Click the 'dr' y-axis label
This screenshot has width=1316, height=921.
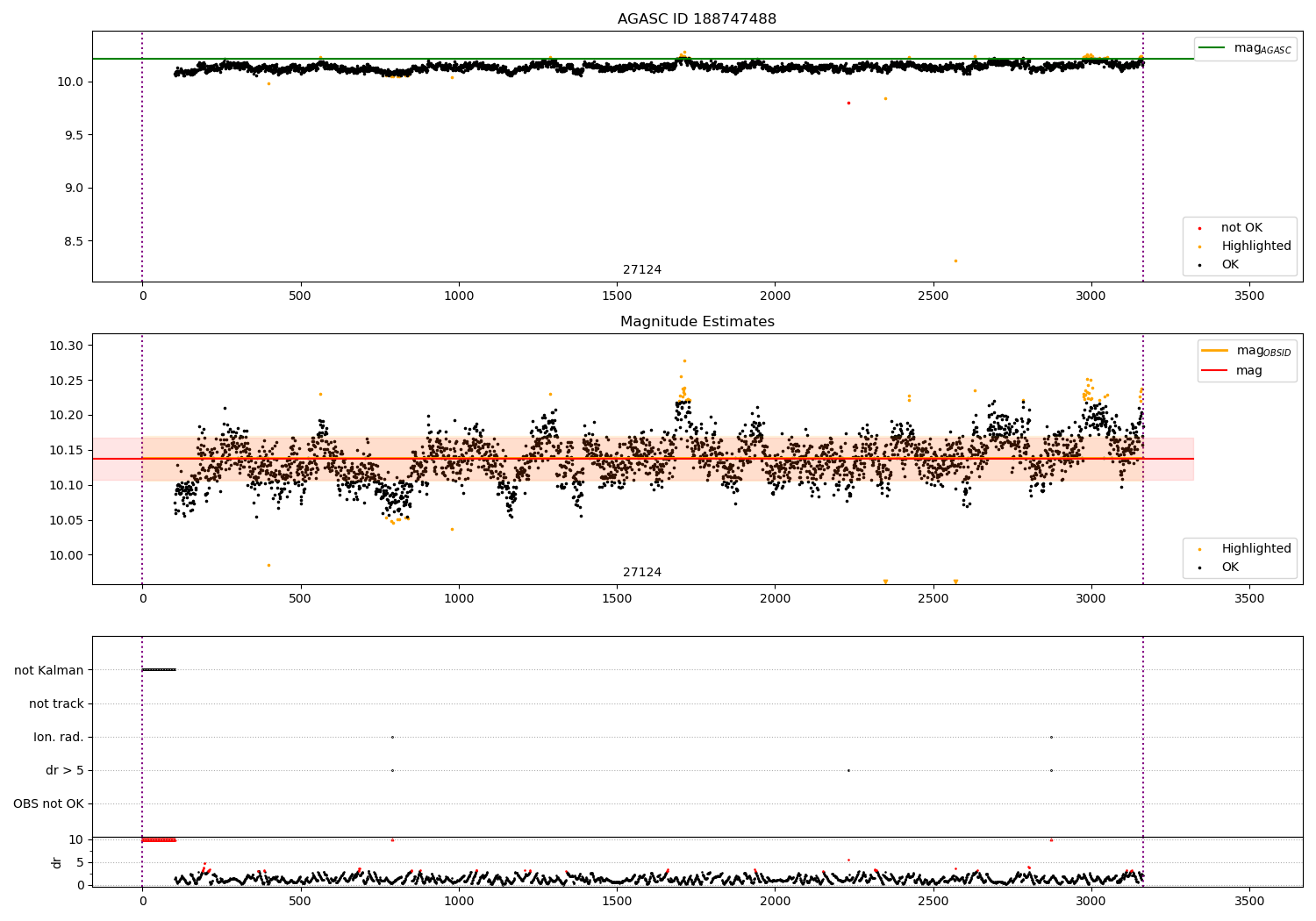coord(57,862)
